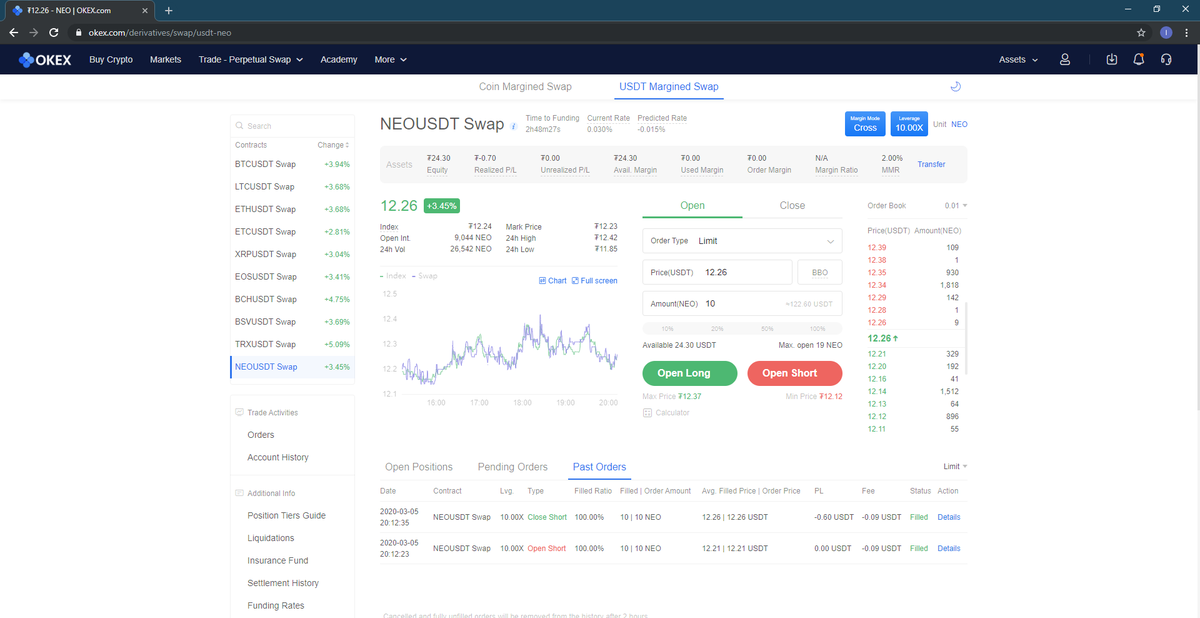The width and height of the screenshot is (1200, 618).
Task: Select the Past Orders tab
Action: 599,467
